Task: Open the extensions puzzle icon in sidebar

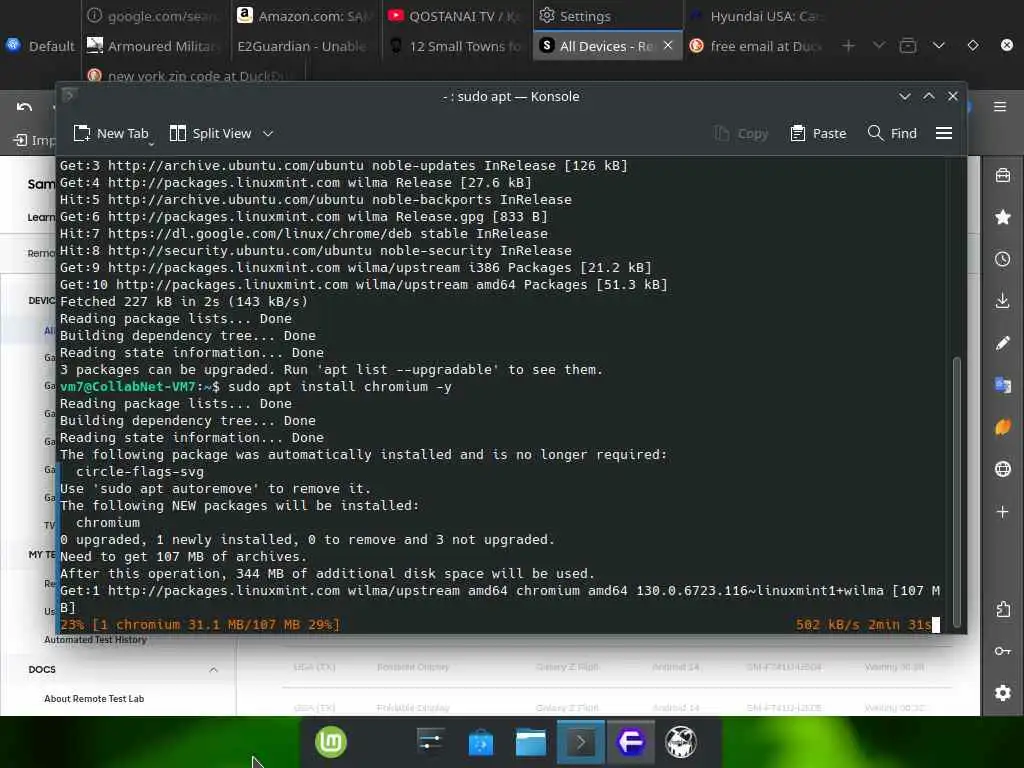Action: pos(1003,609)
